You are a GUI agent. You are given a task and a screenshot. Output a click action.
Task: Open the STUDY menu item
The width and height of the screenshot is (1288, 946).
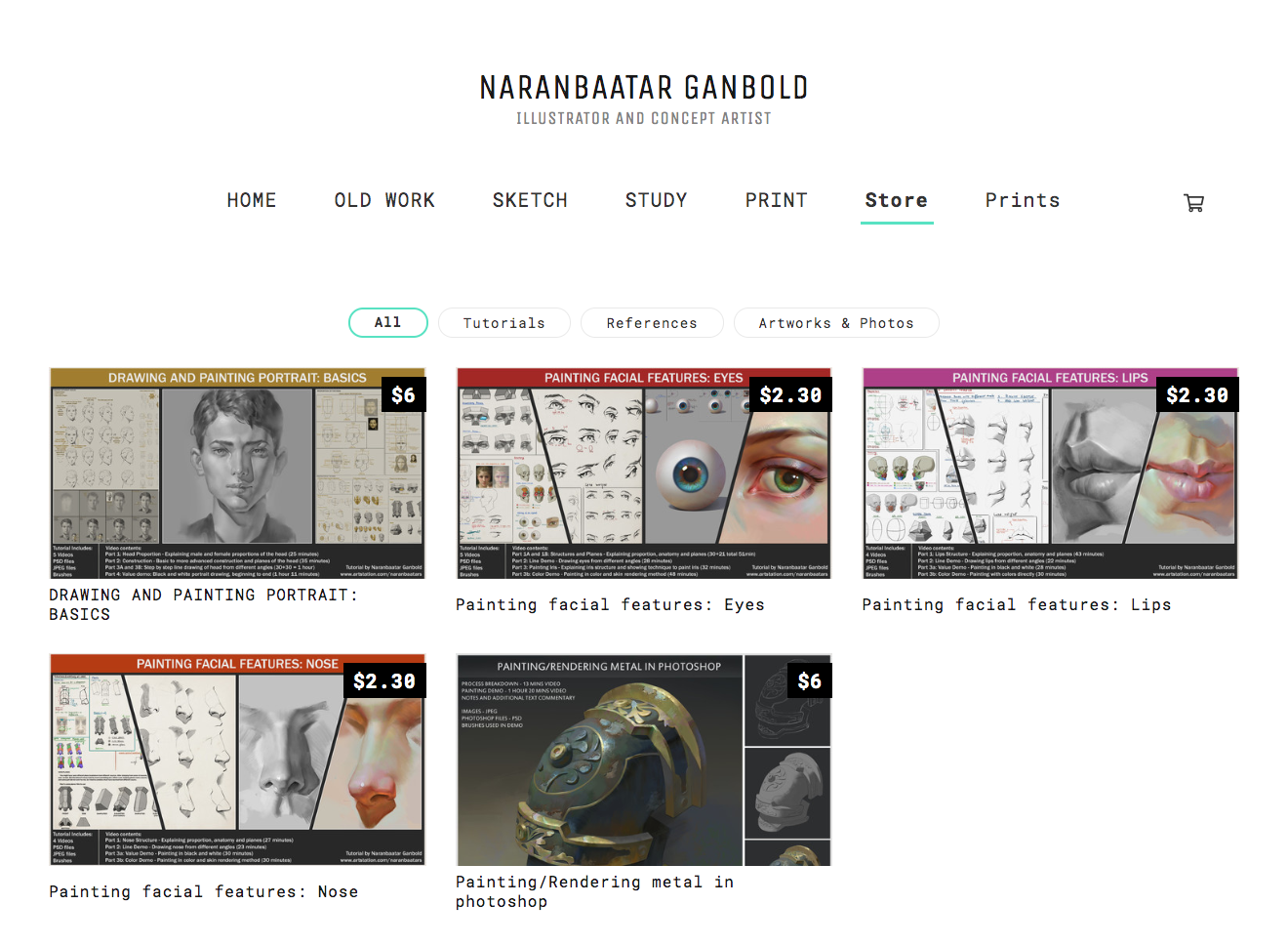pos(656,200)
